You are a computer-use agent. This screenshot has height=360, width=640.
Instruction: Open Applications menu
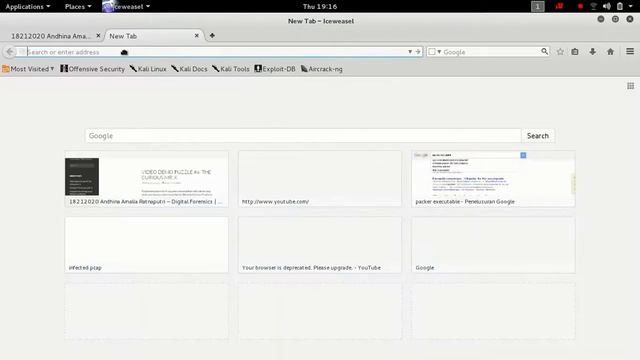pos(28,7)
